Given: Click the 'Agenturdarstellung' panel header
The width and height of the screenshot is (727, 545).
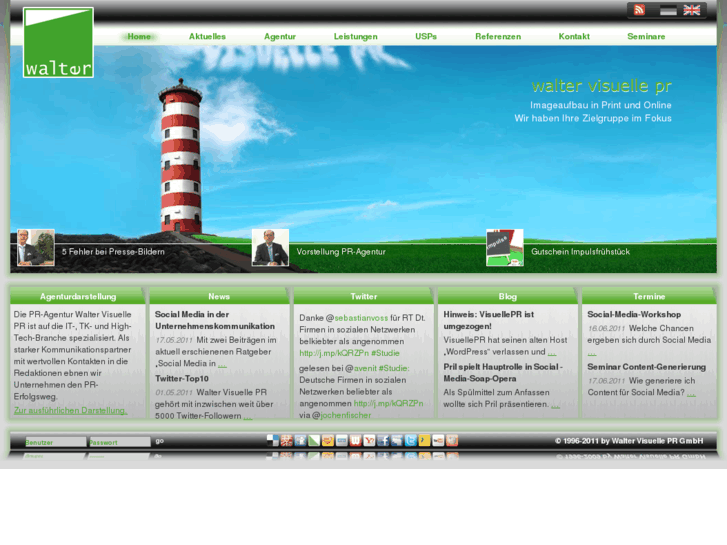Looking at the screenshot, I should [78, 296].
